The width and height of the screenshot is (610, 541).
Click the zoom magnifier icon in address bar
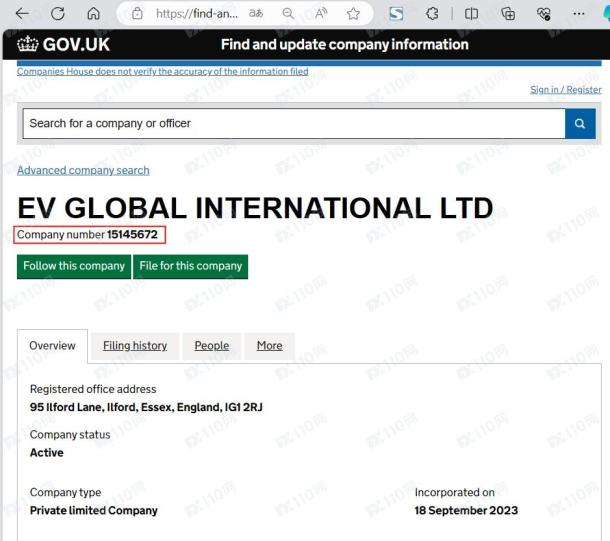click(288, 14)
